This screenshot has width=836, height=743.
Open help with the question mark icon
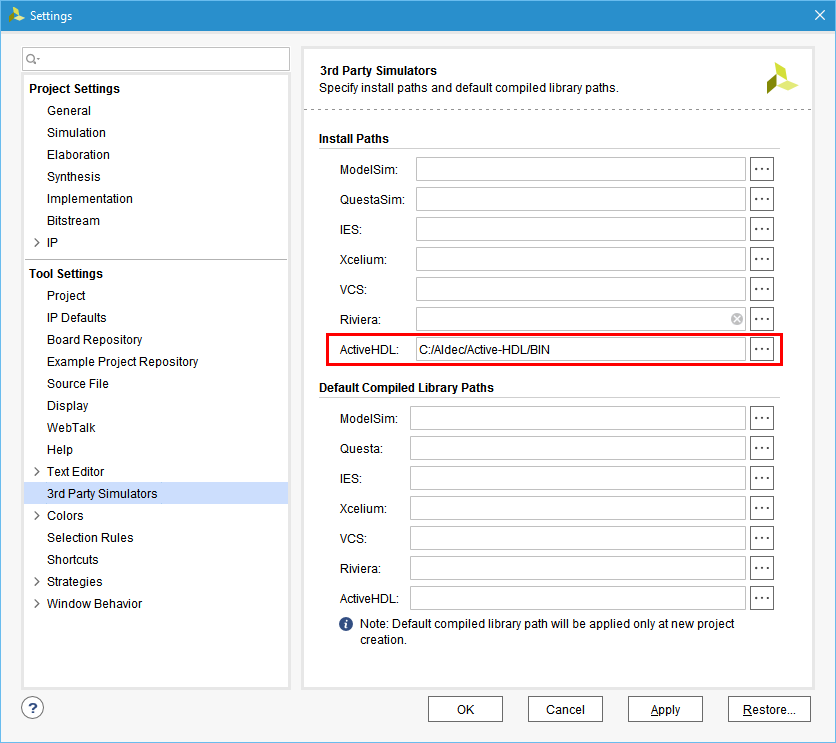[33, 708]
